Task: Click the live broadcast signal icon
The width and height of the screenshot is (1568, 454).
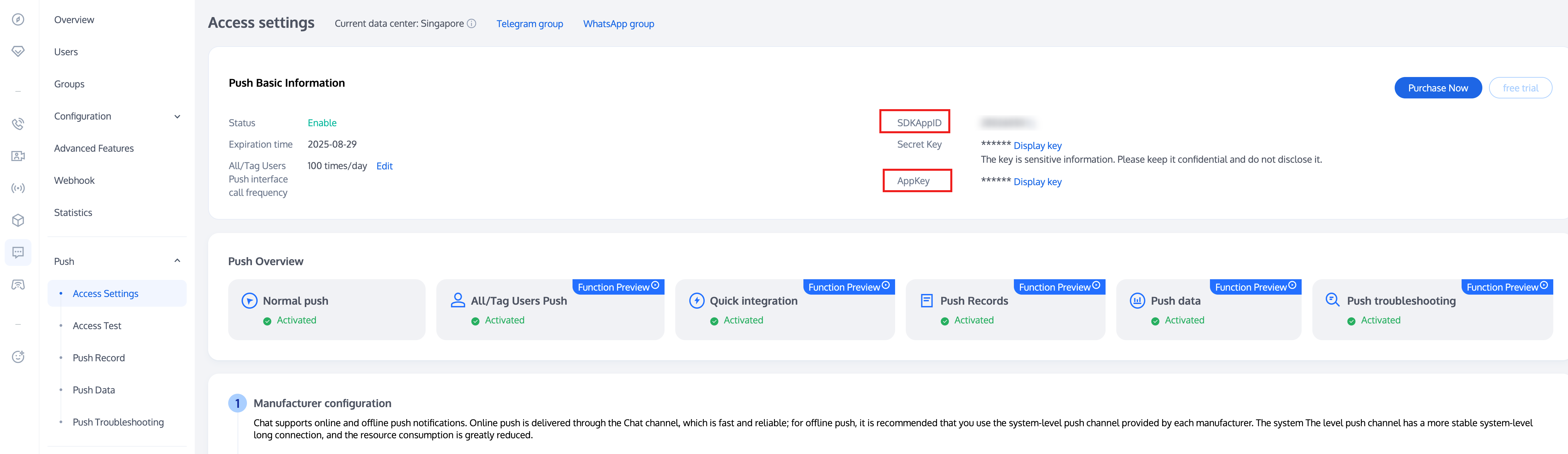Action: coord(18,188)
